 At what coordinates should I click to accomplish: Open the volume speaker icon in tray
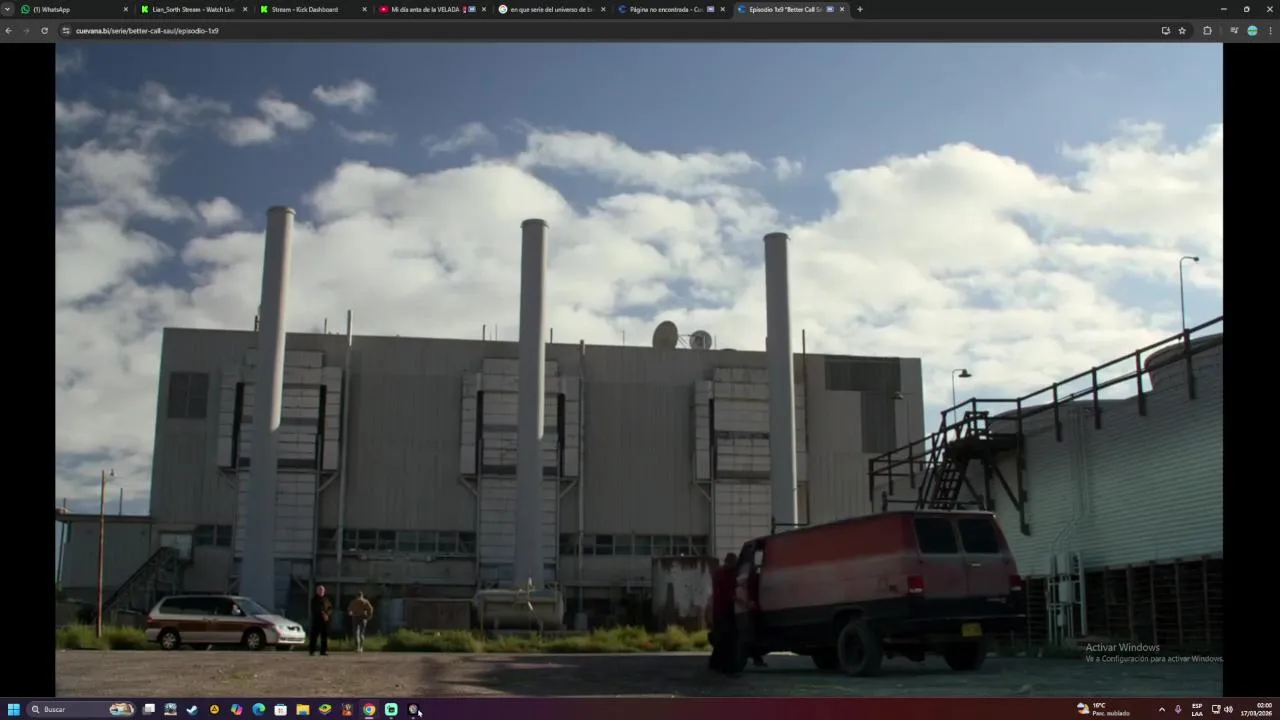(x=1228, y=709)
